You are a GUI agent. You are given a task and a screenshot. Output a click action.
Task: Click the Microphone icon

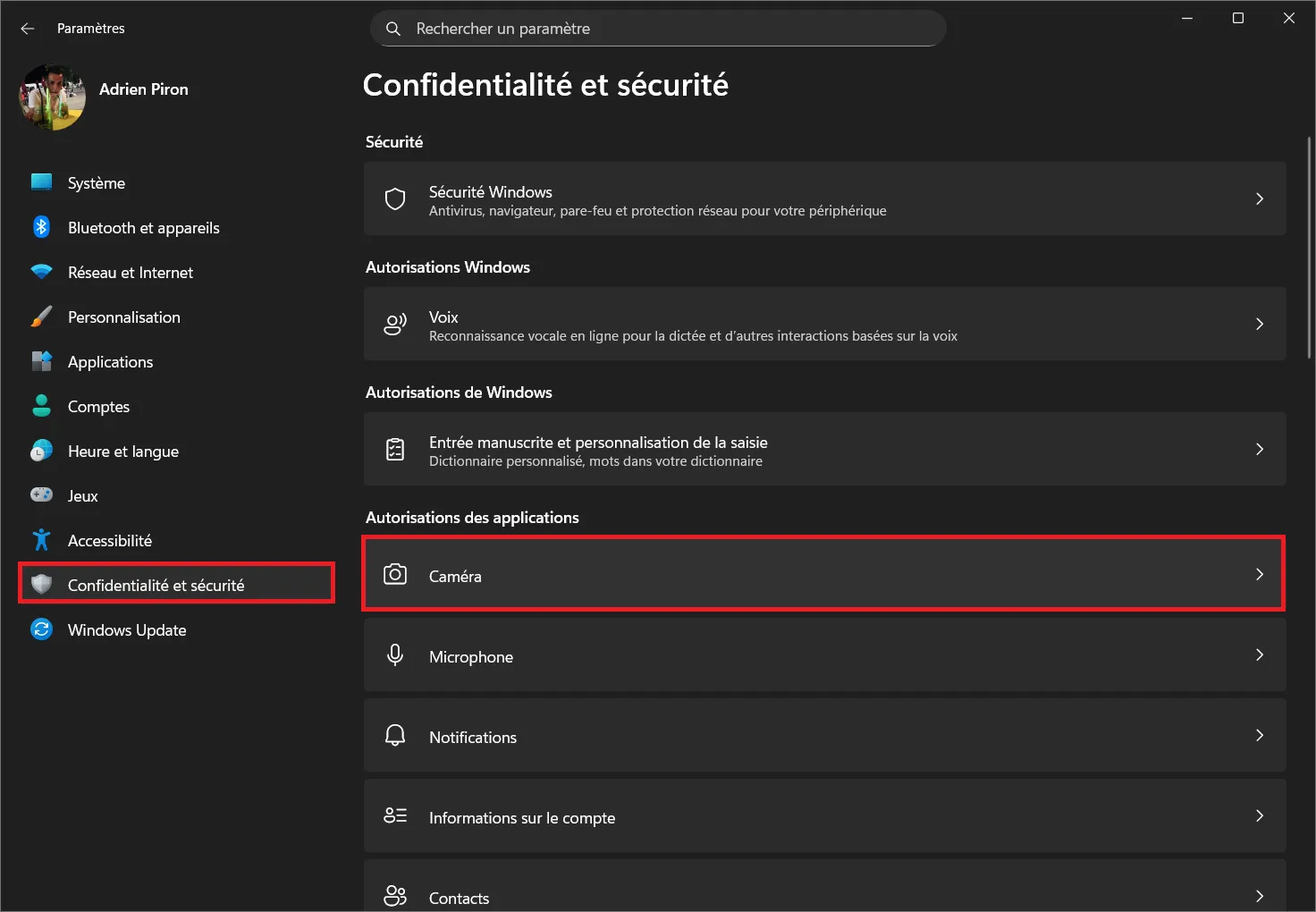coord(394,654)
